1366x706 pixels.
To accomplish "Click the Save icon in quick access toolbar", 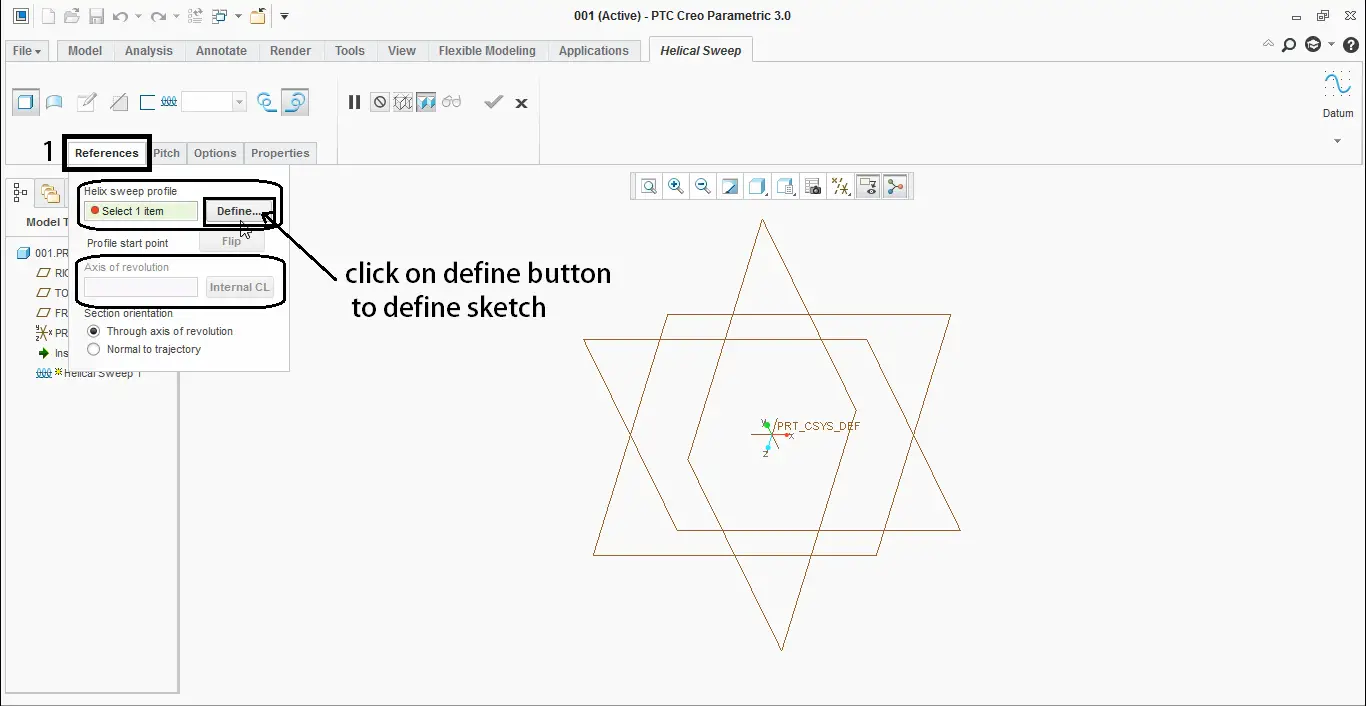I will 96,16.
